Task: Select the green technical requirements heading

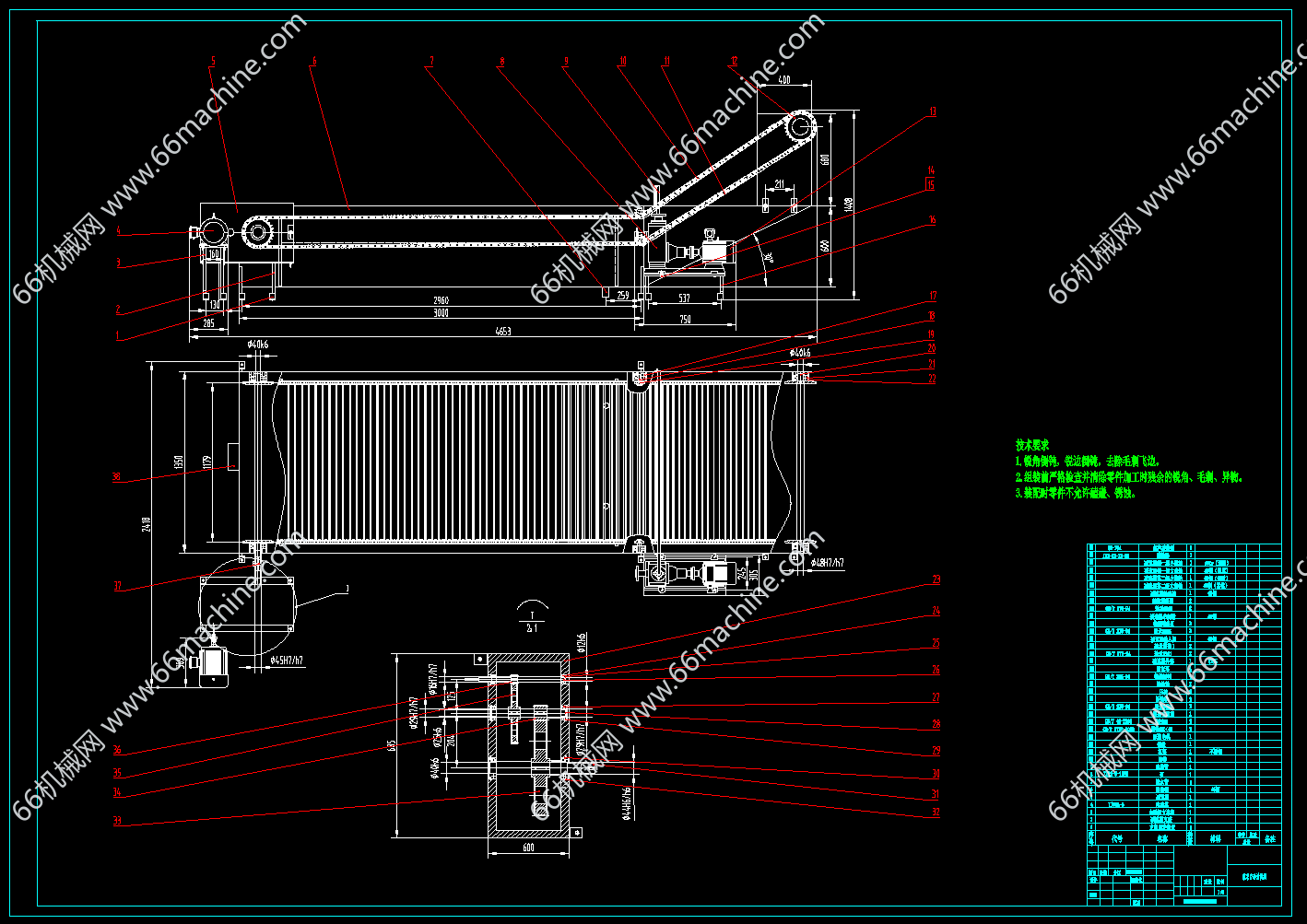Action: click(x=1031, y=444)
